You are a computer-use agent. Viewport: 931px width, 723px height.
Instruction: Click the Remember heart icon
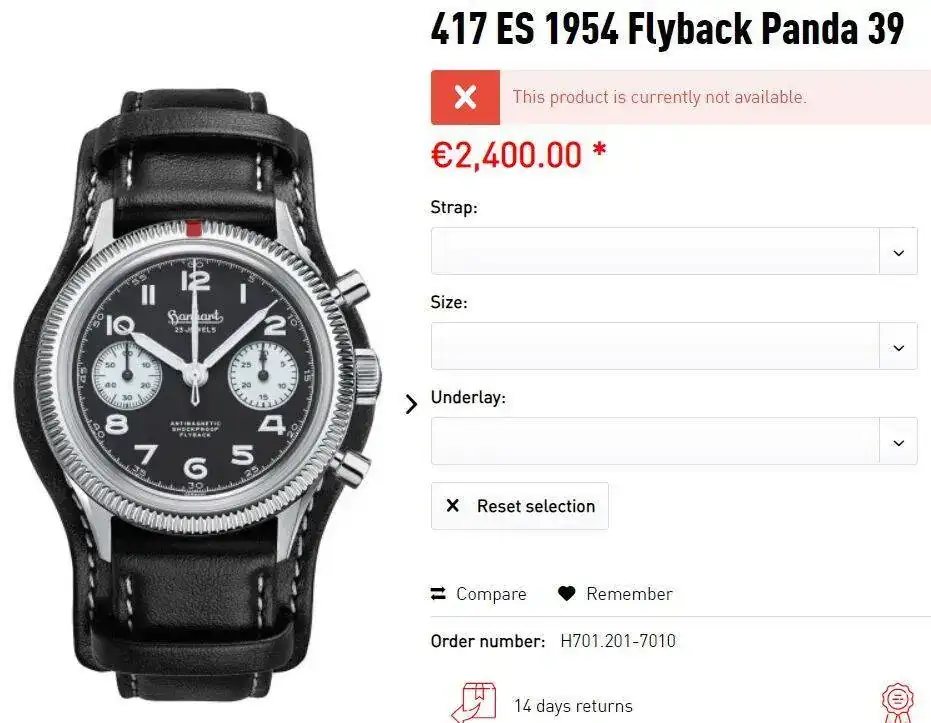coord(566,594)
